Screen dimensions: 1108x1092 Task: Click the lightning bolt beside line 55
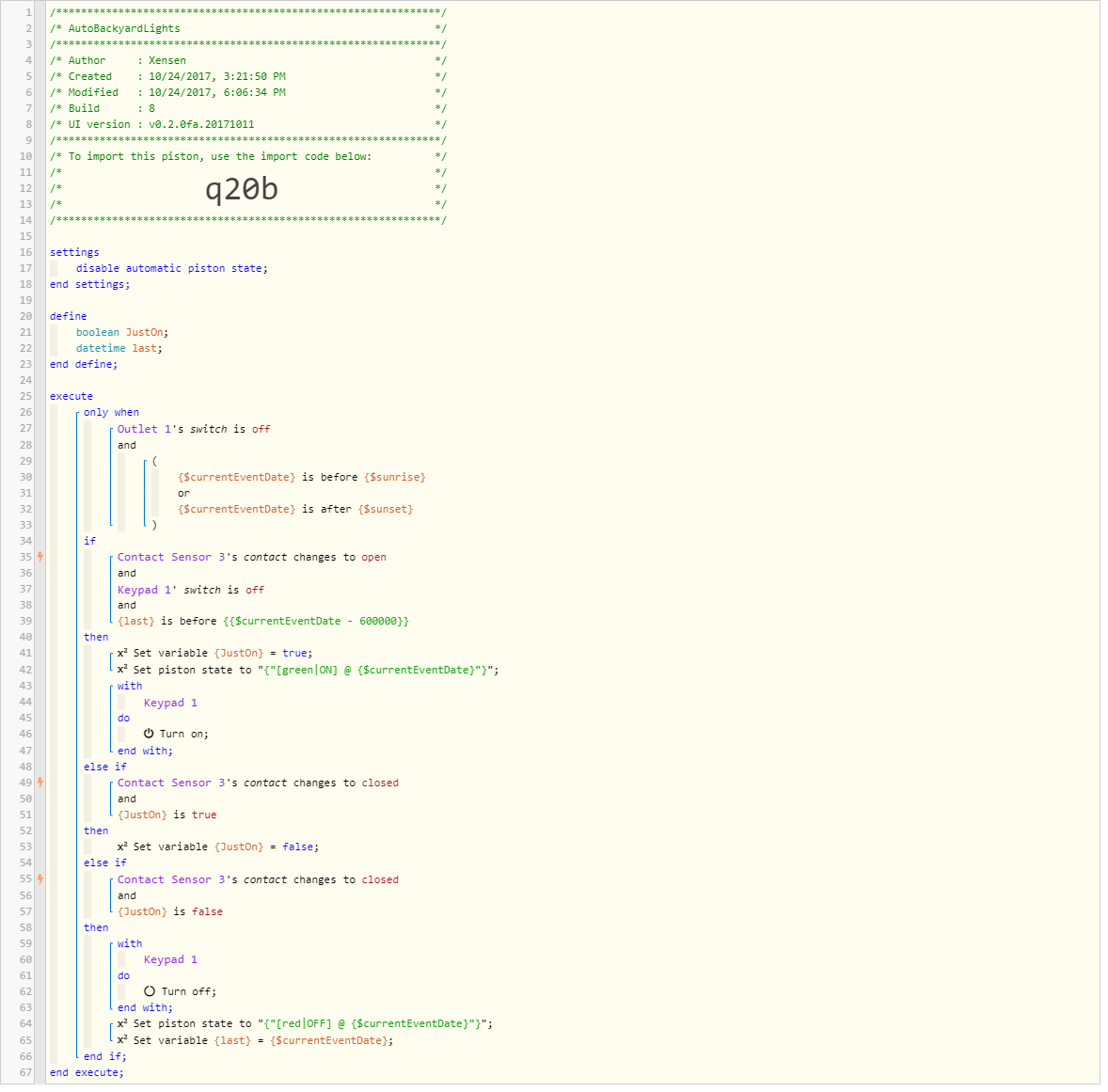[x=40, y=879]
